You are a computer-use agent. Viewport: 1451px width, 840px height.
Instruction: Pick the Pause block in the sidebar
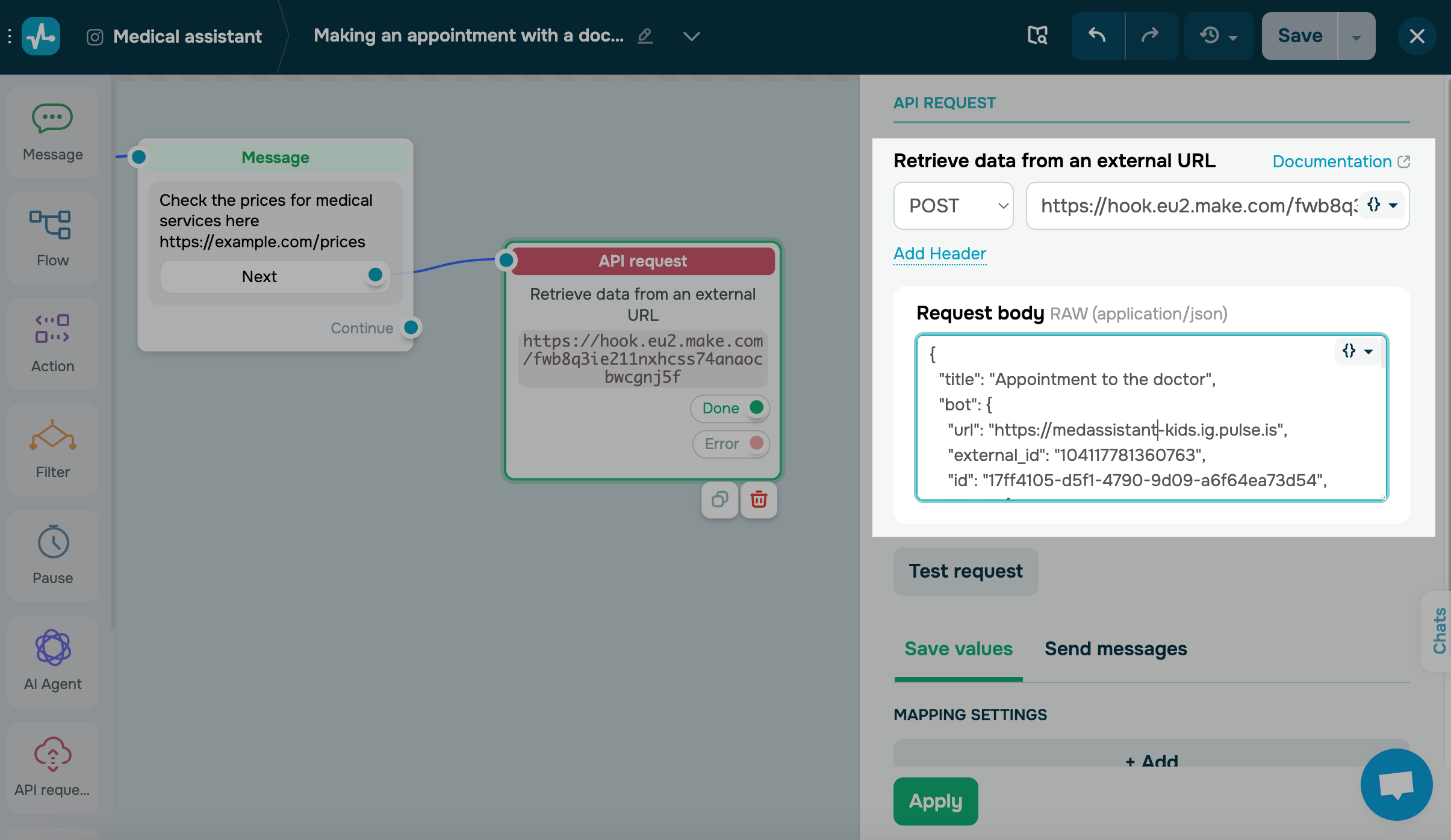pyautogui.click(x=53, y=555)
